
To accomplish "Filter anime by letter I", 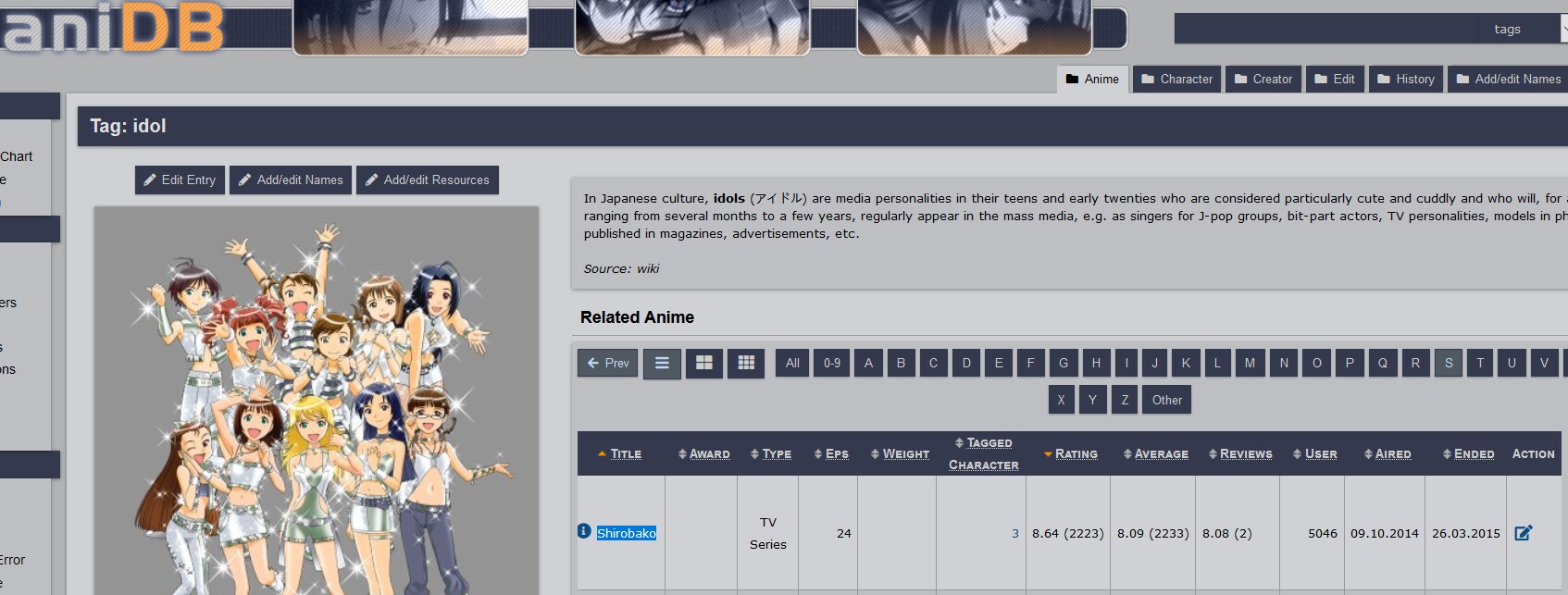I will [x=1126, y=363].
